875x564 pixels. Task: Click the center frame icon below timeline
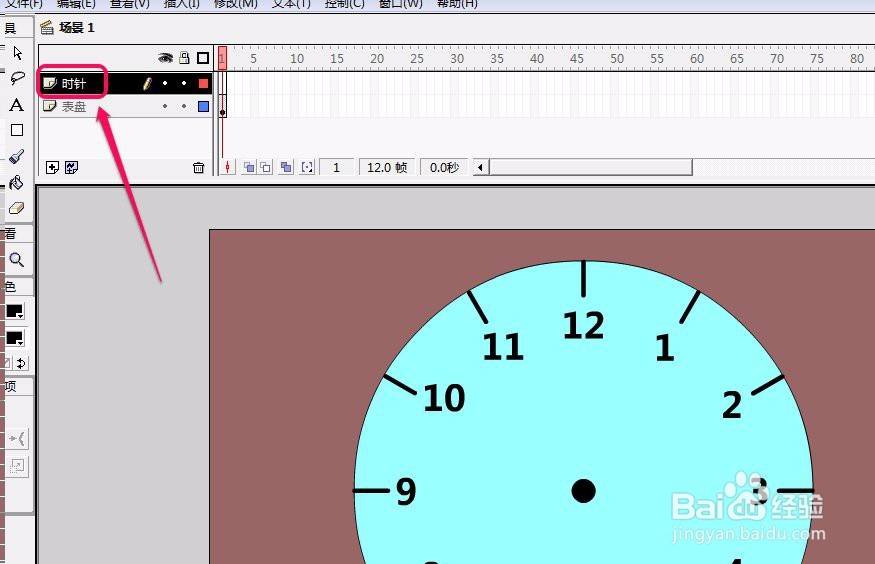click(x=227, y=167)
